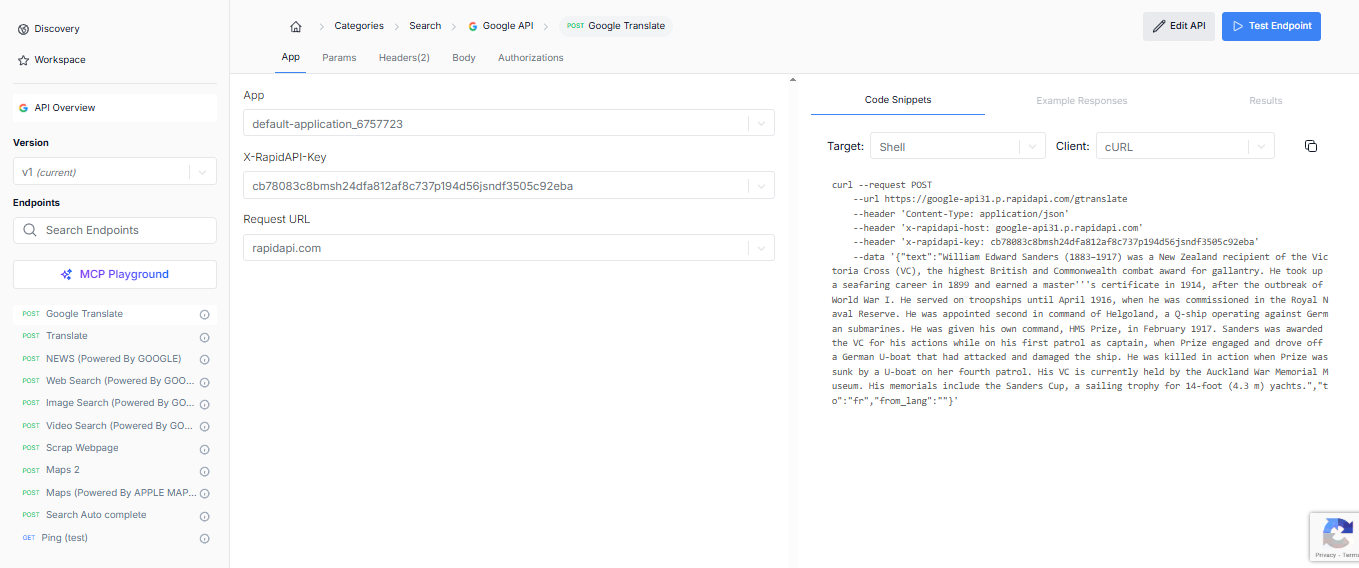Open API Overview in sidebar
Screen dimensions: 1359x568
[x=114, y=108]
